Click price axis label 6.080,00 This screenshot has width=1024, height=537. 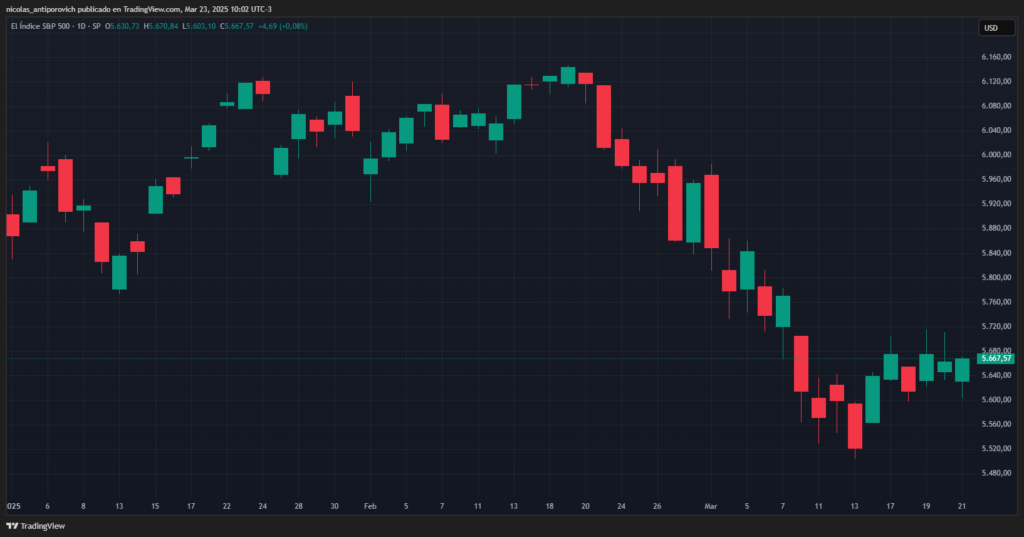point(996,106)
